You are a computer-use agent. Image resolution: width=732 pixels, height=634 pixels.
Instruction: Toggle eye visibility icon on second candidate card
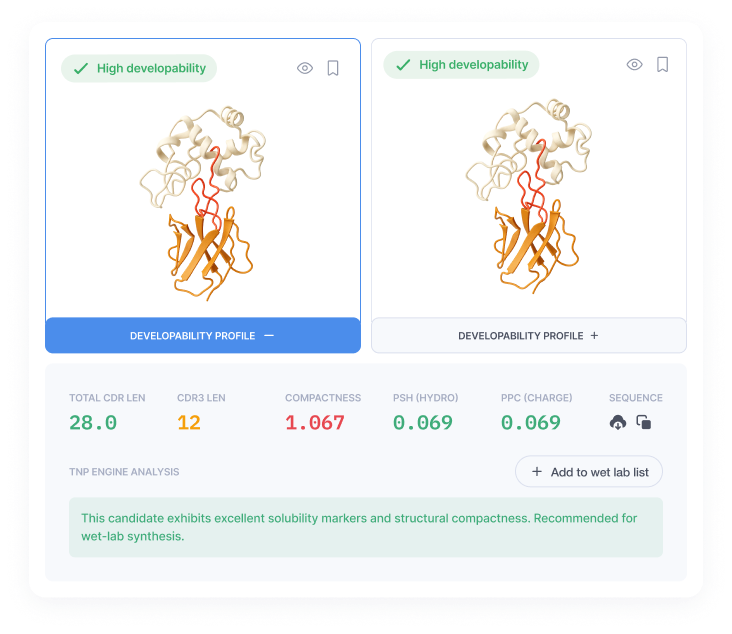(x=634, y=64)
